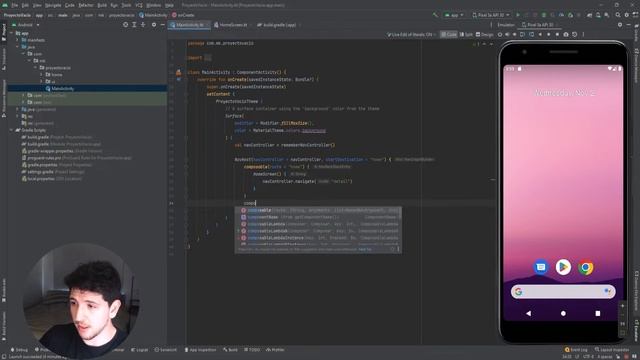Open the Refactor menu
Viewport: 640px width, 360px height.
click(x=86, y=5)
